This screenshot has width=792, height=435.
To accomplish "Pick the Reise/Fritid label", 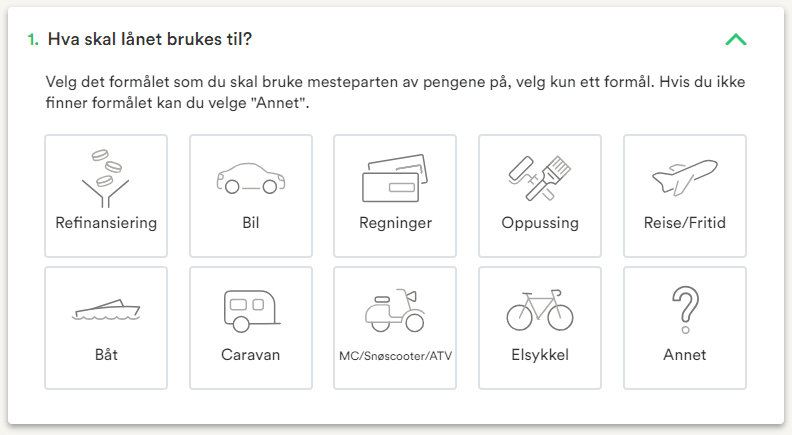I will [685, 223].
